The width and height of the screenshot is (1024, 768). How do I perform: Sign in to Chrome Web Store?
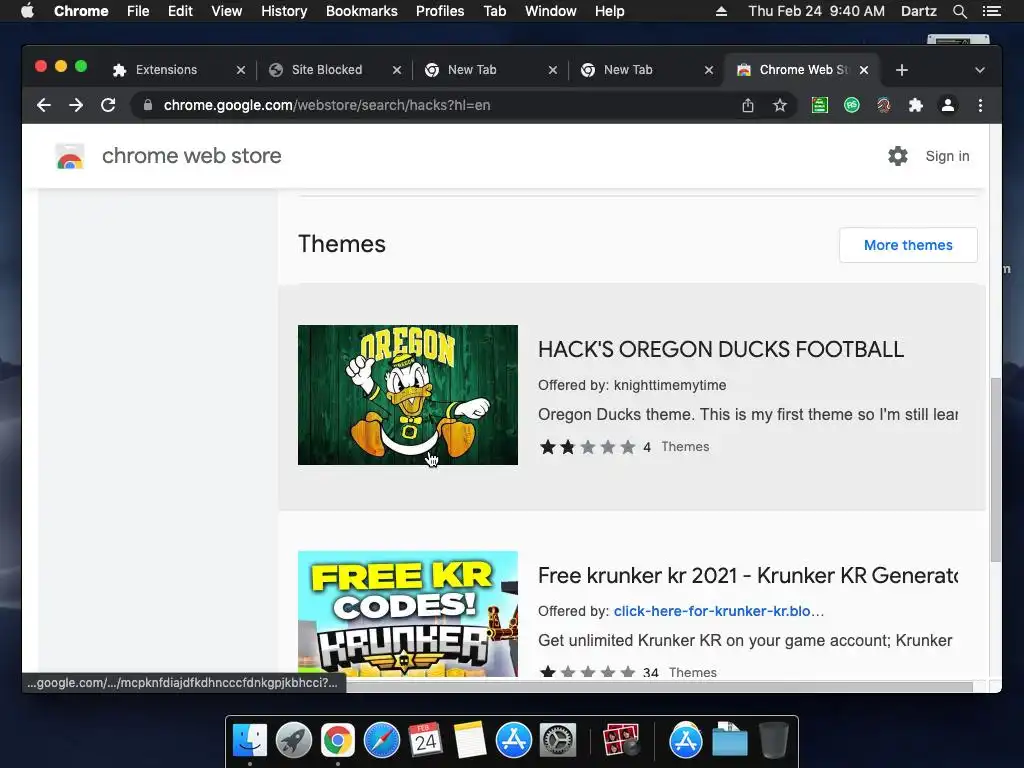[947, 156]
